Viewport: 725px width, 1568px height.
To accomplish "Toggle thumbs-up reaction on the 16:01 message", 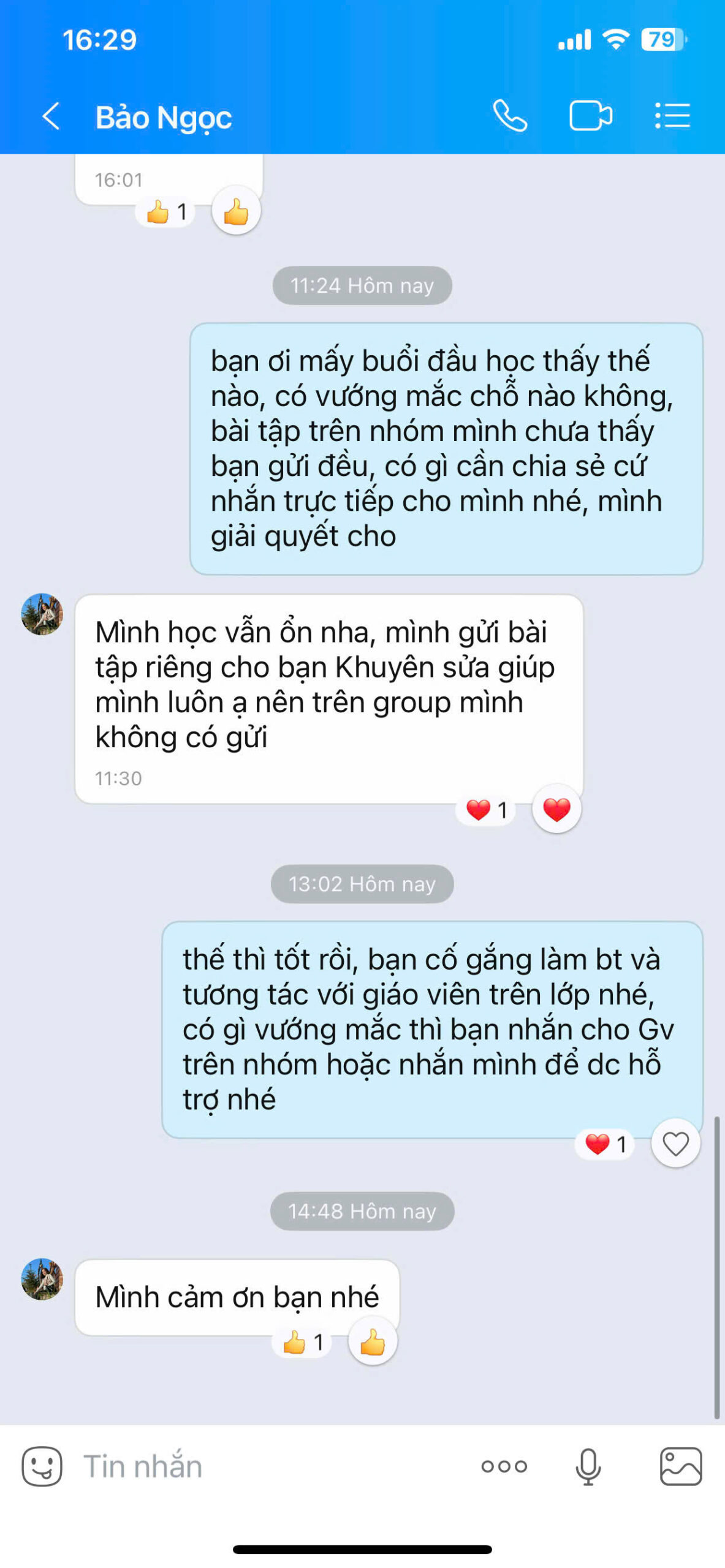I will (x=236, y=212).
